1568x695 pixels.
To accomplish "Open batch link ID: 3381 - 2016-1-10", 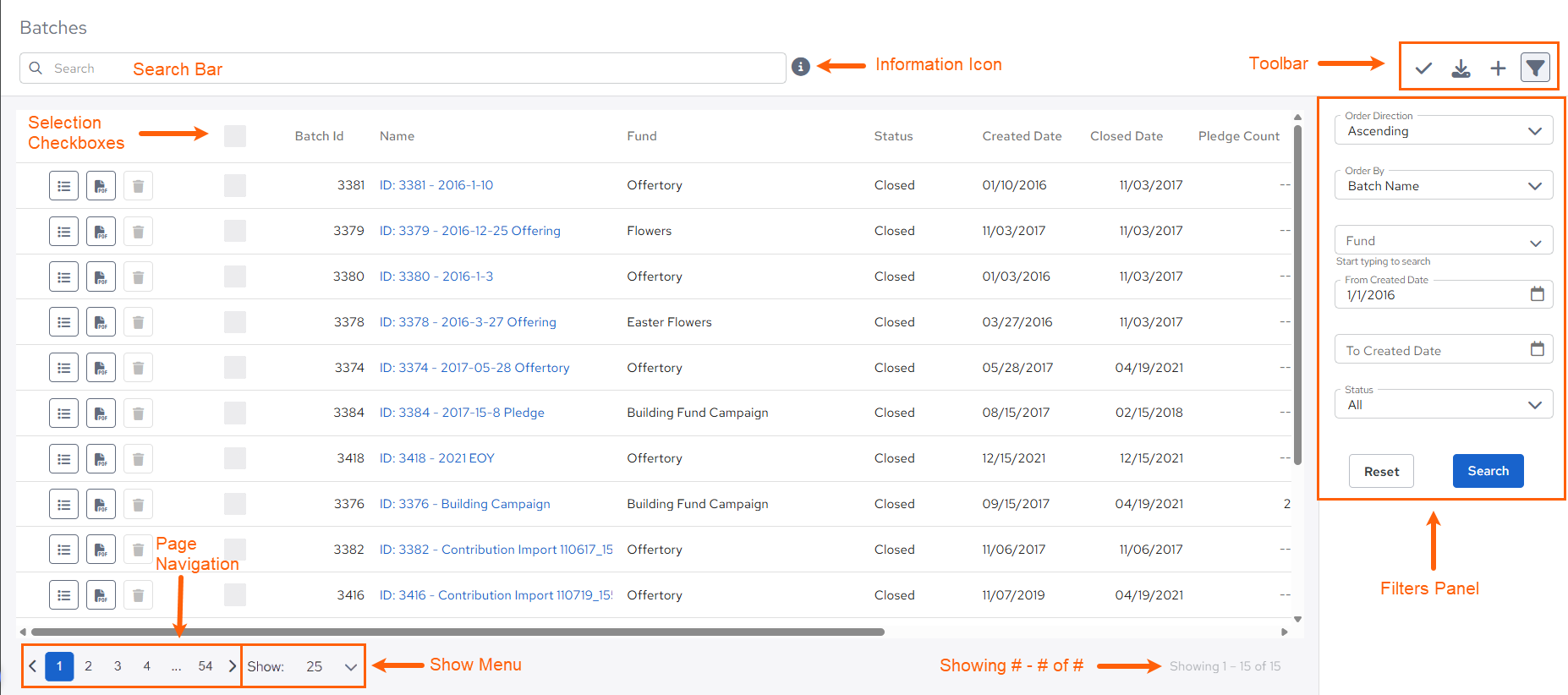I will [436, 185].
